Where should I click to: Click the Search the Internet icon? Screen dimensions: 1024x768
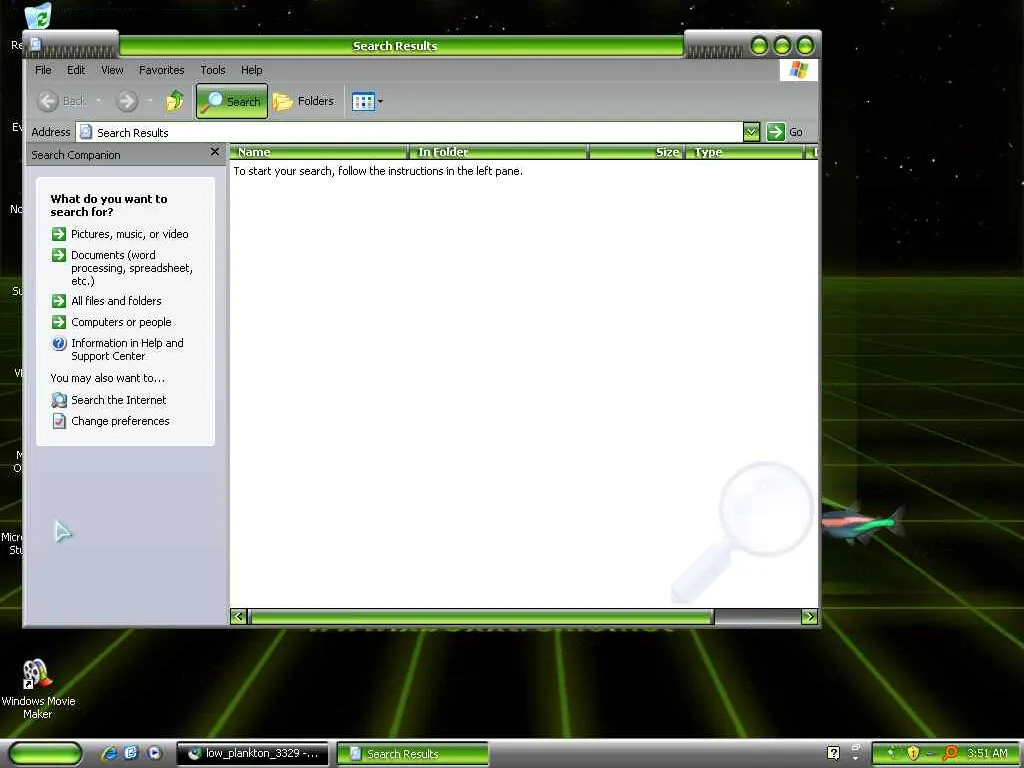pos(59,400)
